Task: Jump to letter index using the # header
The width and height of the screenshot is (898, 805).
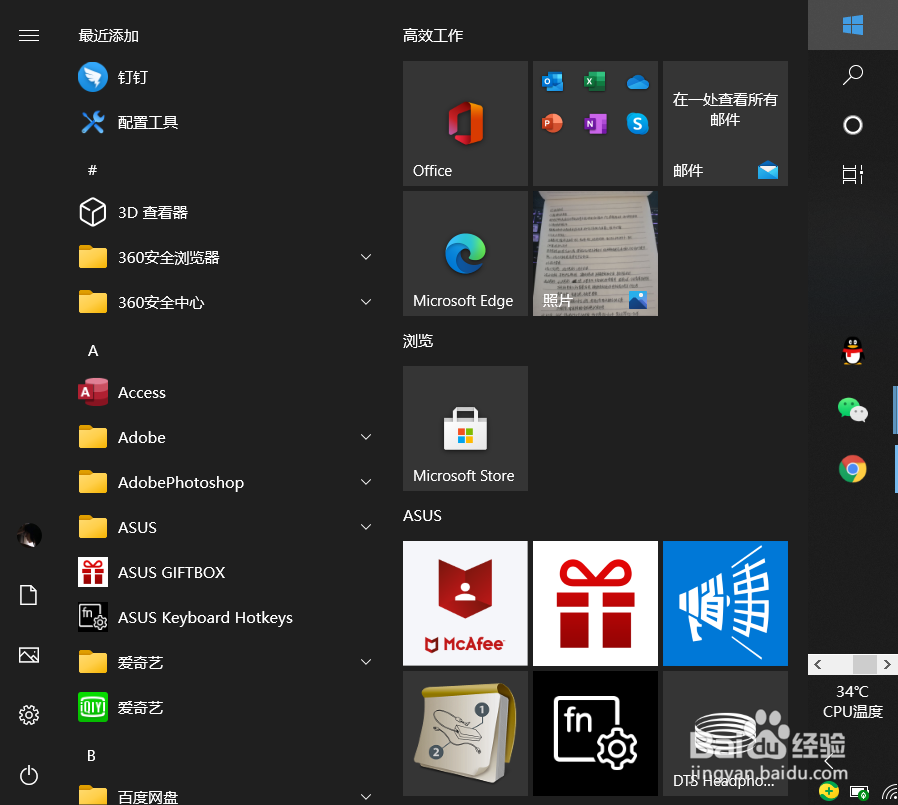Action: click(x=92, y=169)
